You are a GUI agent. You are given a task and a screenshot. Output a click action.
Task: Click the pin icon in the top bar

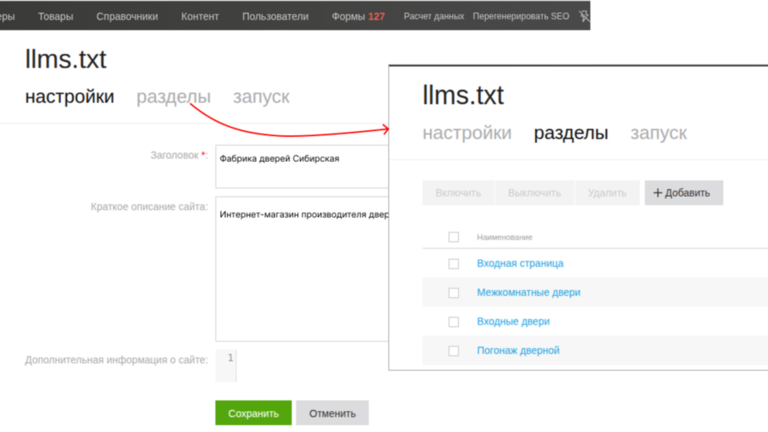click(x=584, y=16)
